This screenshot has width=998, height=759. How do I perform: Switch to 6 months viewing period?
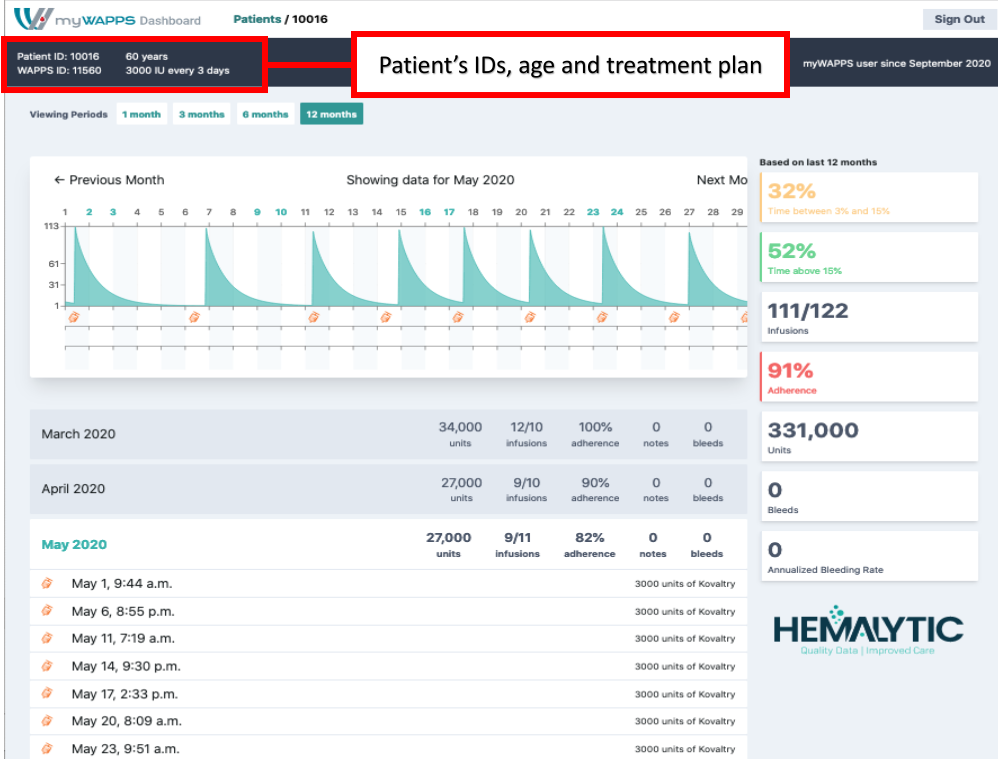pyautogui.click(x=264, y=114)
